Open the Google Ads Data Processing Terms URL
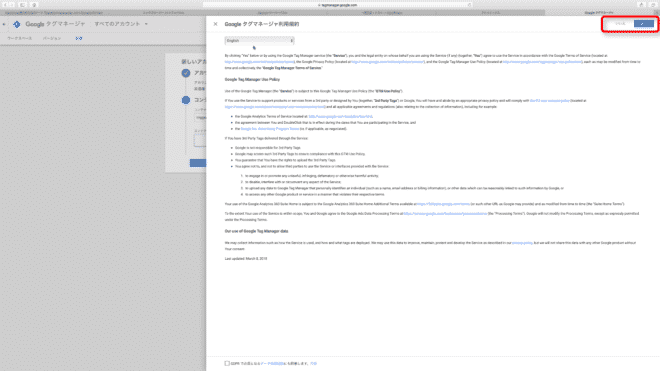 445,214
